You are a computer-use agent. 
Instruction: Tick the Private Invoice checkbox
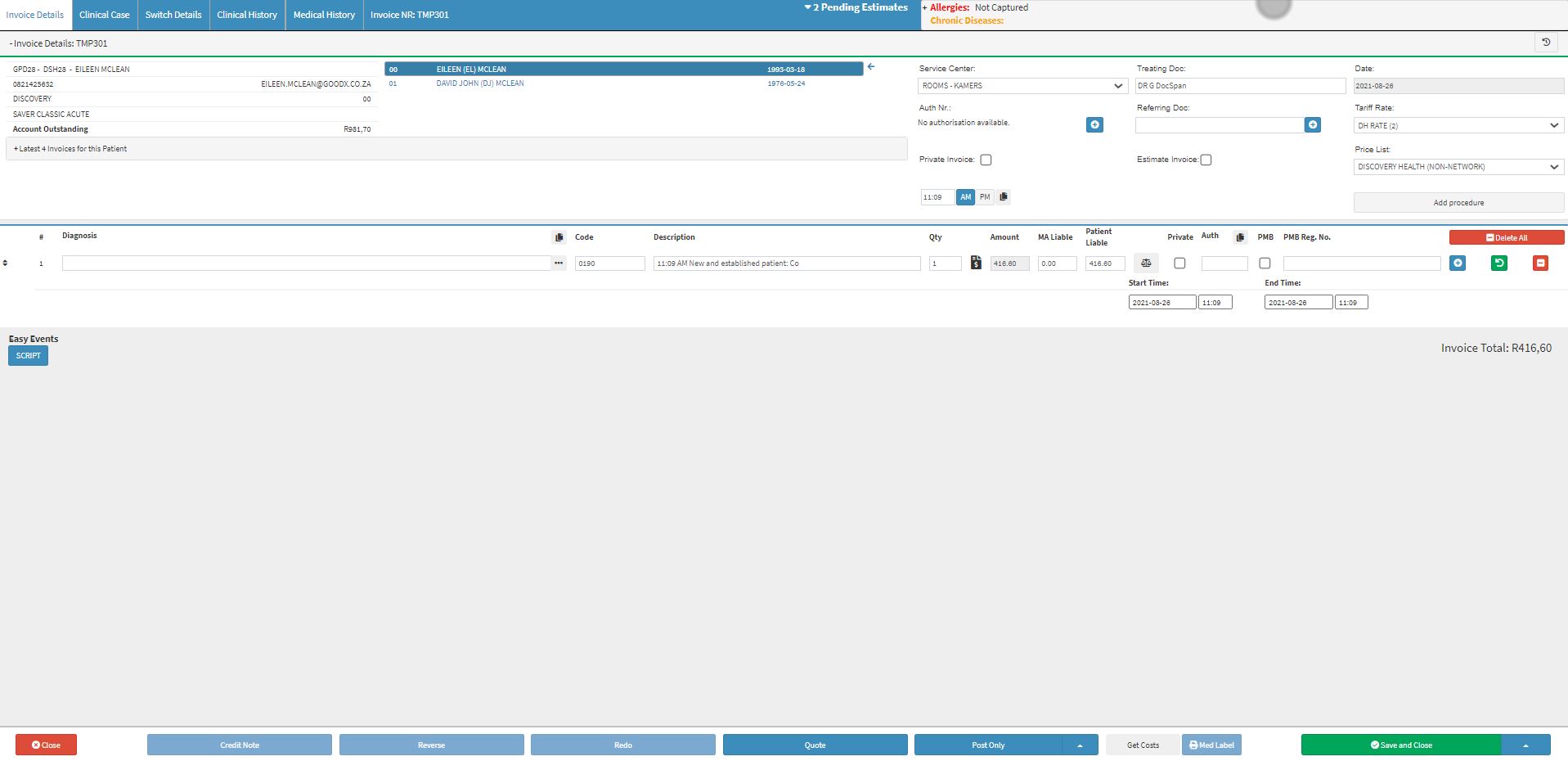986,160
